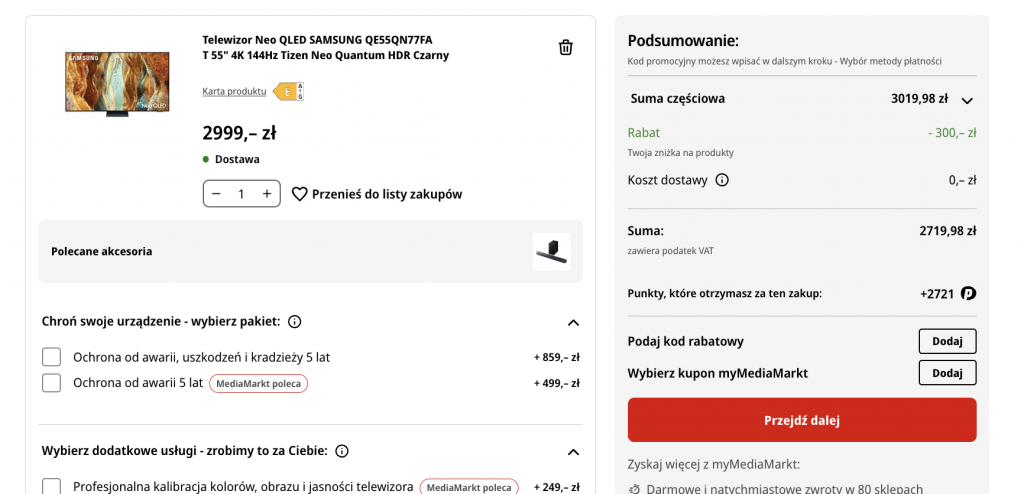Open info icon beside Wybierz dodatkowe usługi
Image resolution: width=1024 pixels, height=494 pixels.
(342, 451)
